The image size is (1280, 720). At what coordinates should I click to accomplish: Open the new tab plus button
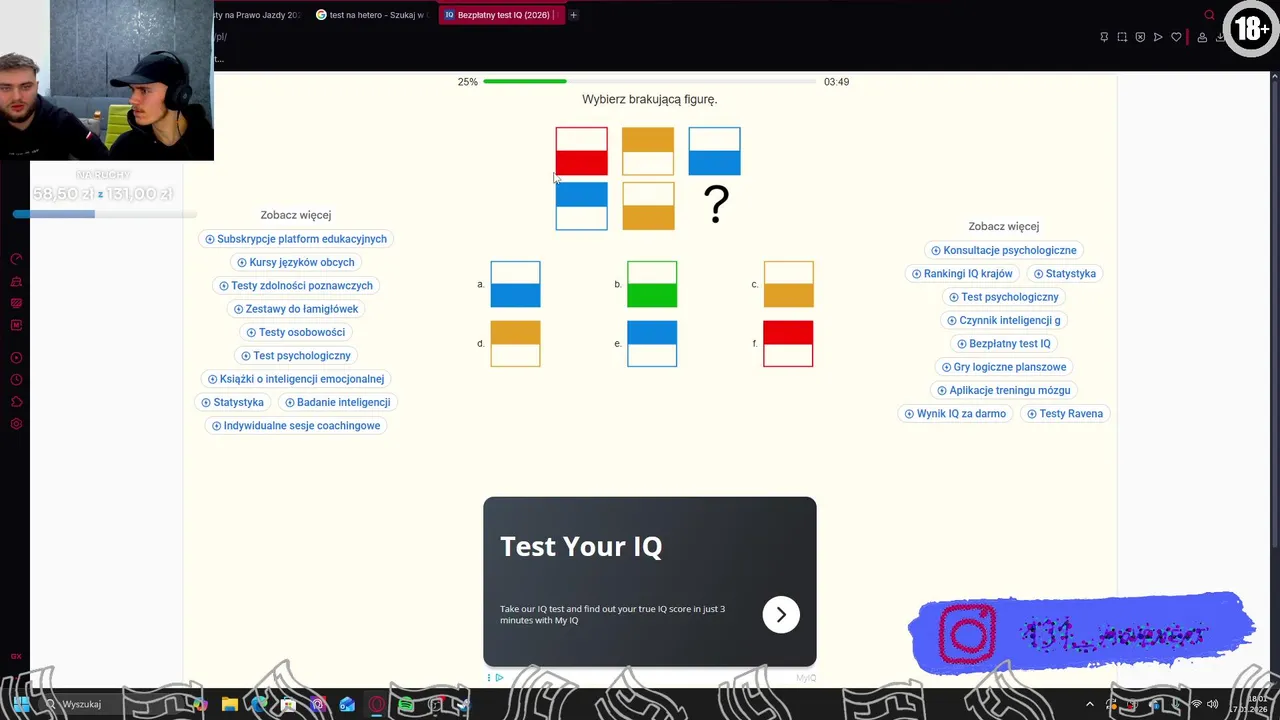tap(573, 15)
